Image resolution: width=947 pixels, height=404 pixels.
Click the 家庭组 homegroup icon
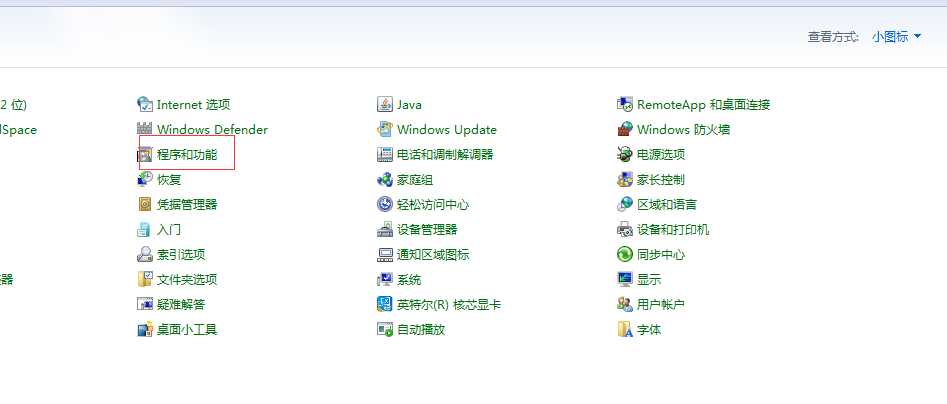[385, 179]
